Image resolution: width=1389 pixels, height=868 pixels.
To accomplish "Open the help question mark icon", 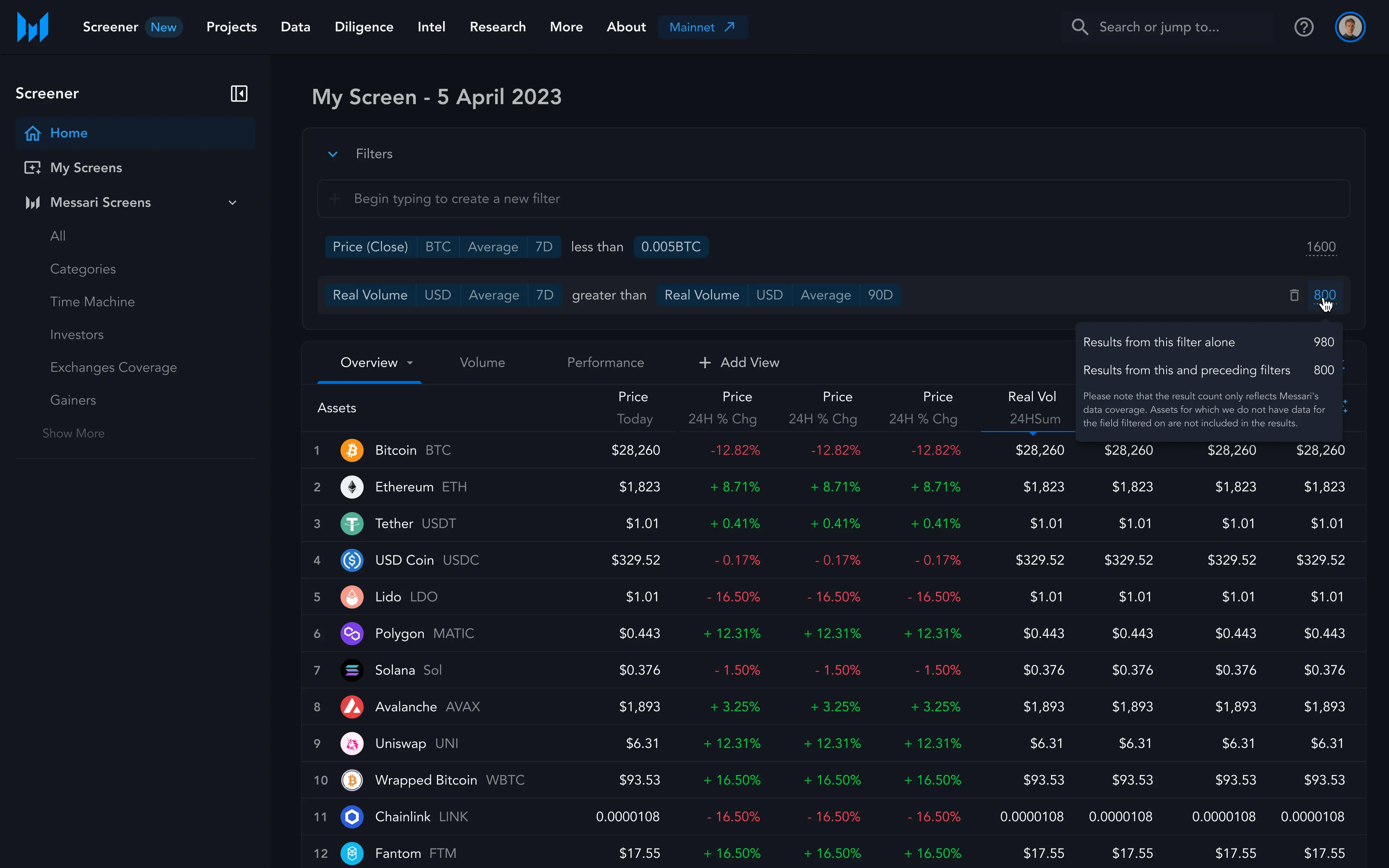I will 1304,27.
